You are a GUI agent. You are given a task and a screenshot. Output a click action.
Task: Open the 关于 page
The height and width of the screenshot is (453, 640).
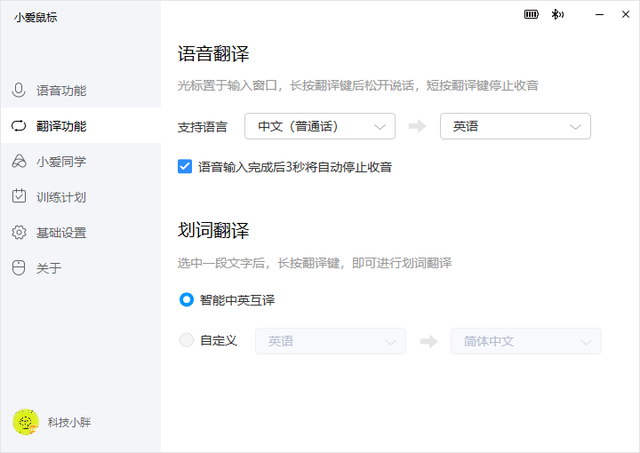pos(81,268)
